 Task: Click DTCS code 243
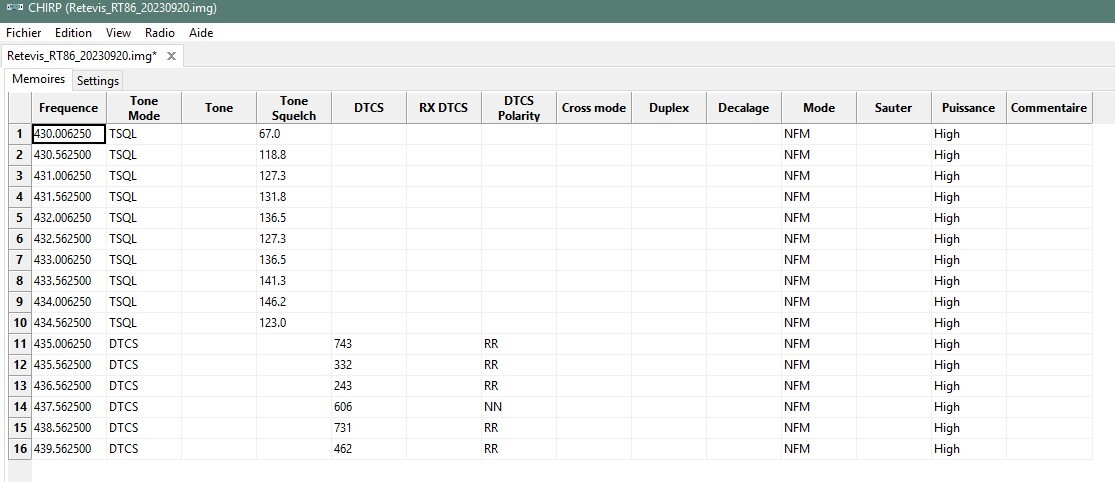[369, 386]
